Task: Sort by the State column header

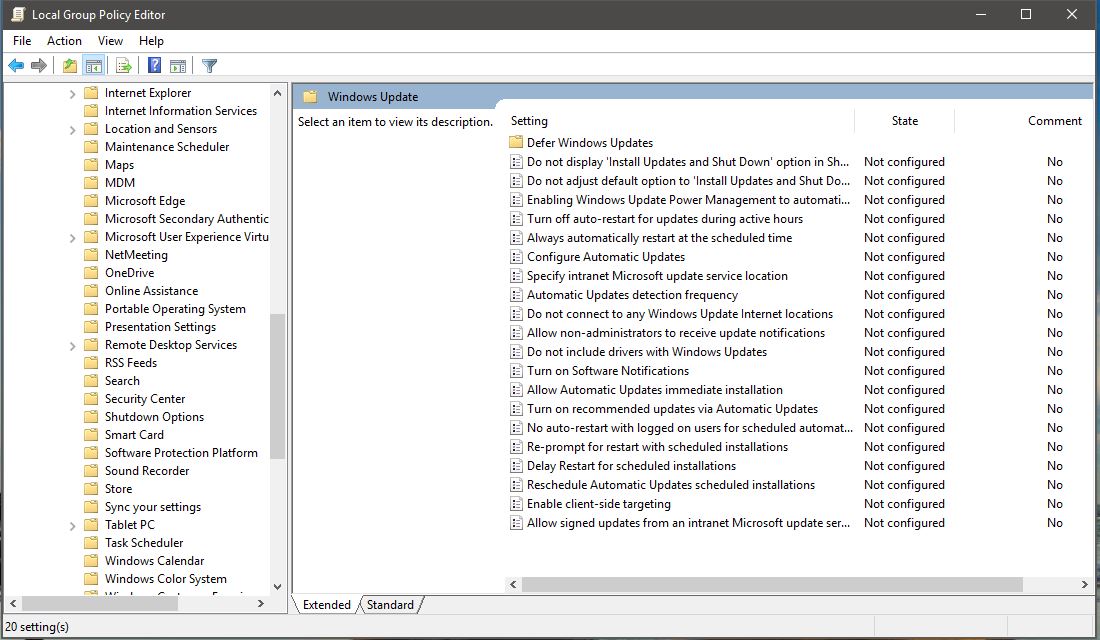Action: [x=904, y=121]
